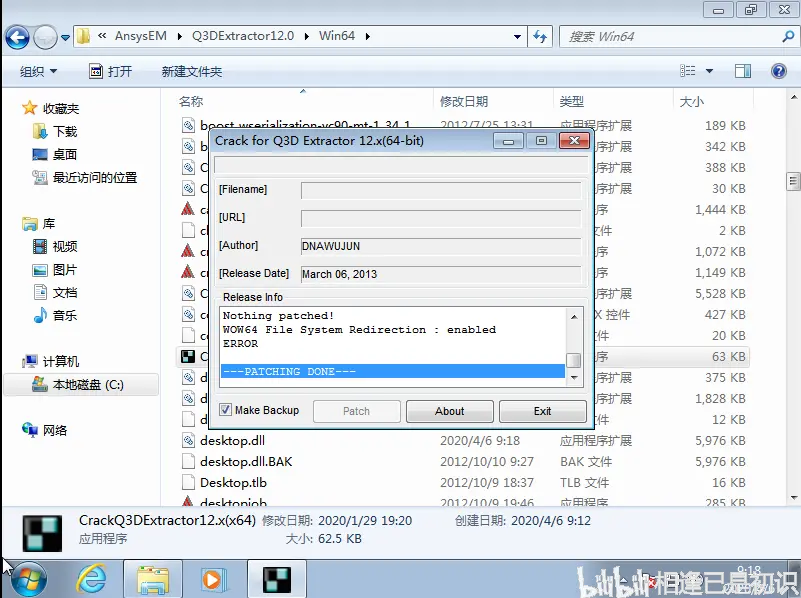The width and height of the screenshot is (801, 598).
Task: Click the Release Info scrollbar thumb
Action: [574, 360]
